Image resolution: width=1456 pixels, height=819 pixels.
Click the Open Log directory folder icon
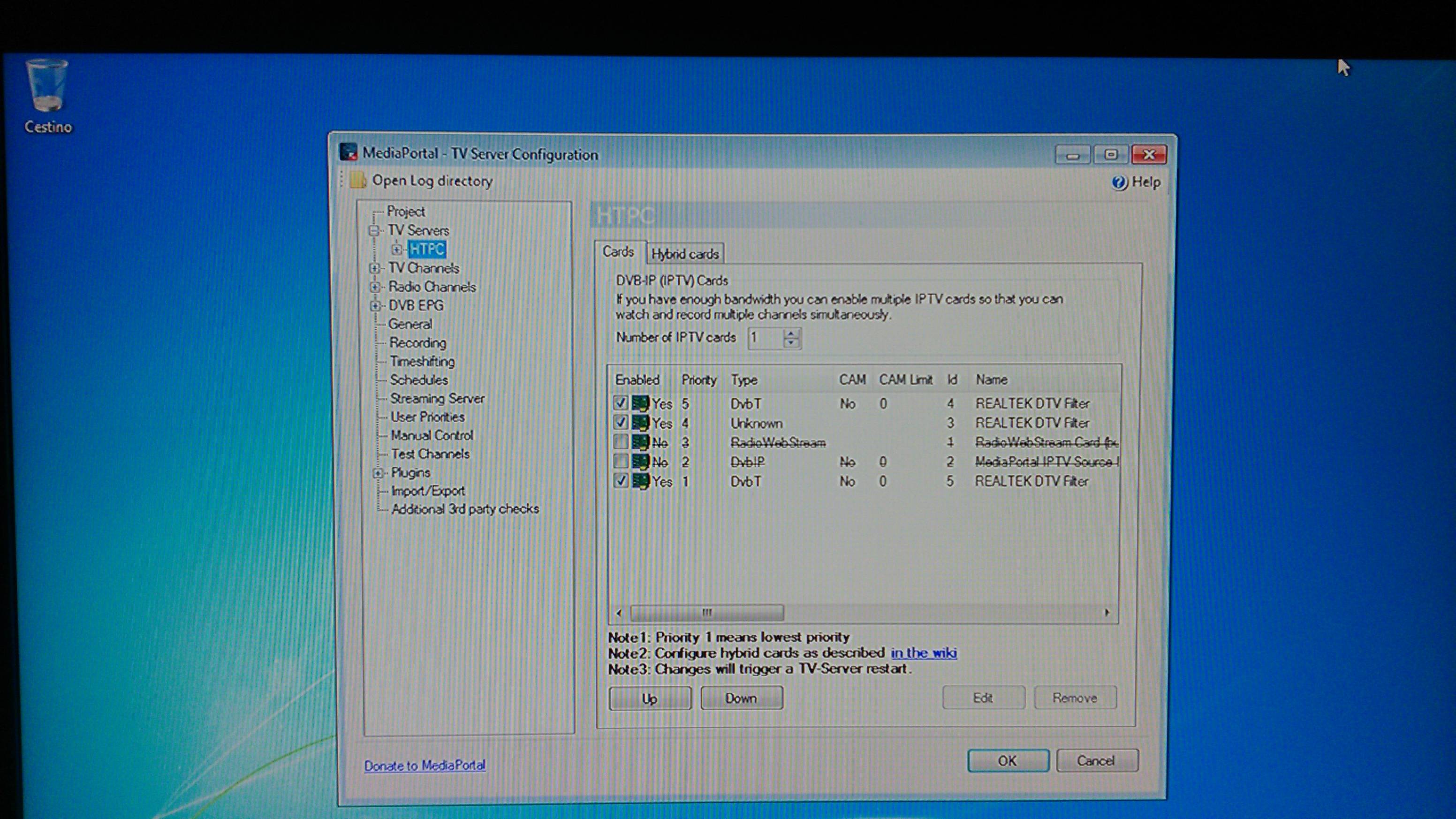pyautogui.click(x=357, y=181)
